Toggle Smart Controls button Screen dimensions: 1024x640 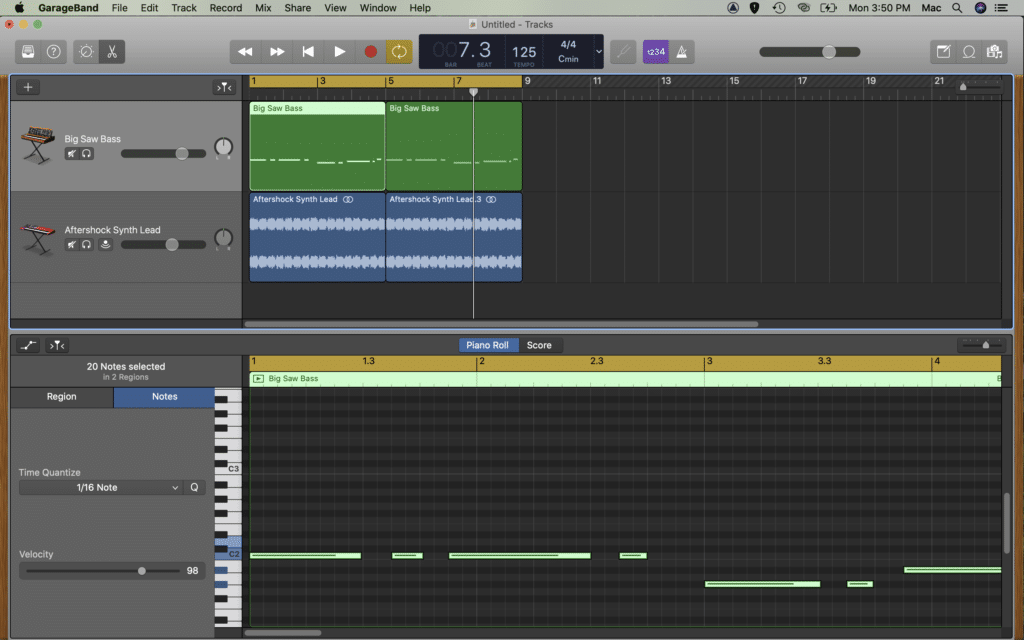pyautogui.click(x=86, y=52)
